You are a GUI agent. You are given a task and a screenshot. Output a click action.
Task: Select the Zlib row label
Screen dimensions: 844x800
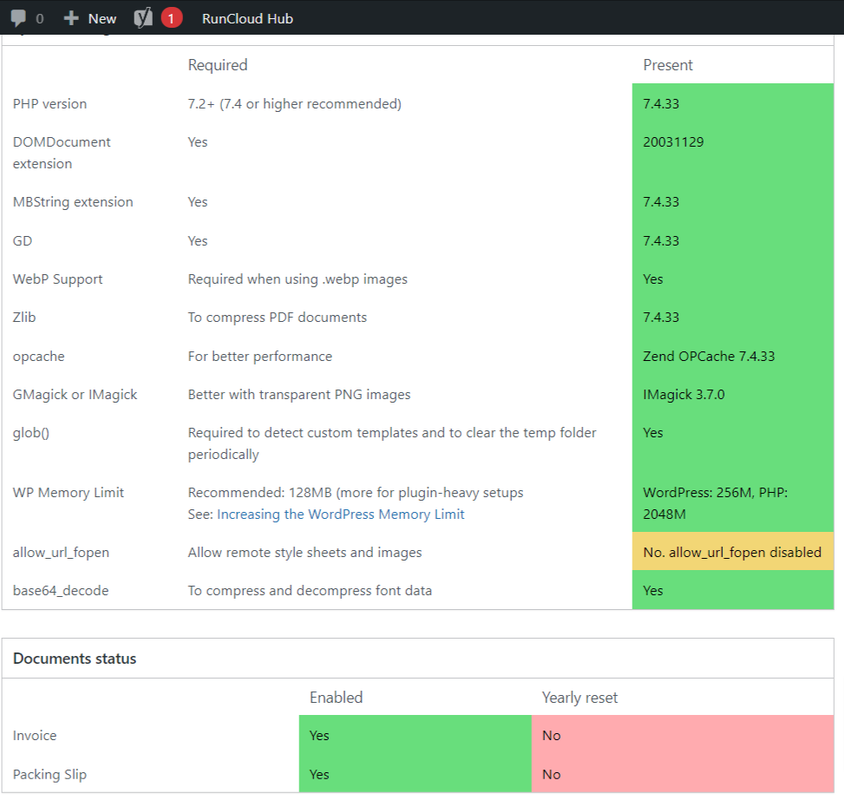(24, 317)
